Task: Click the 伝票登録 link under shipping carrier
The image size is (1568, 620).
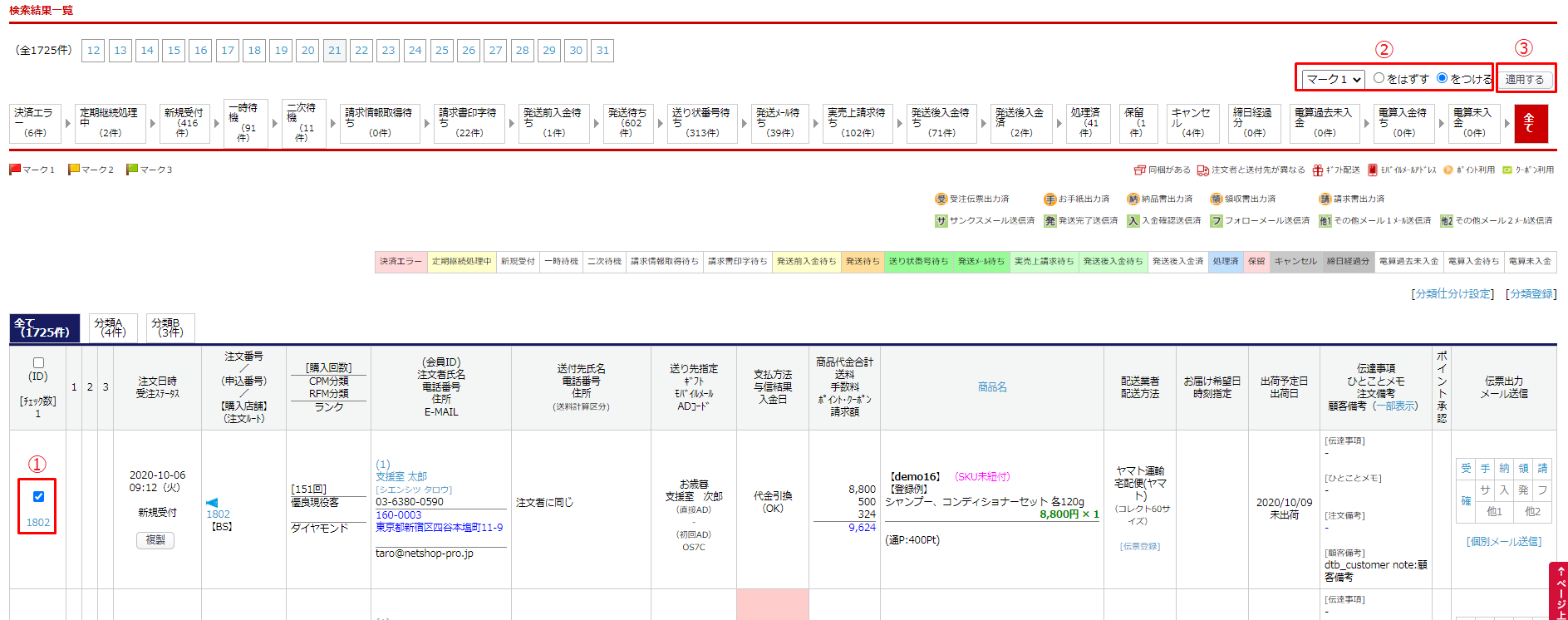Action: click(1140, 546)
